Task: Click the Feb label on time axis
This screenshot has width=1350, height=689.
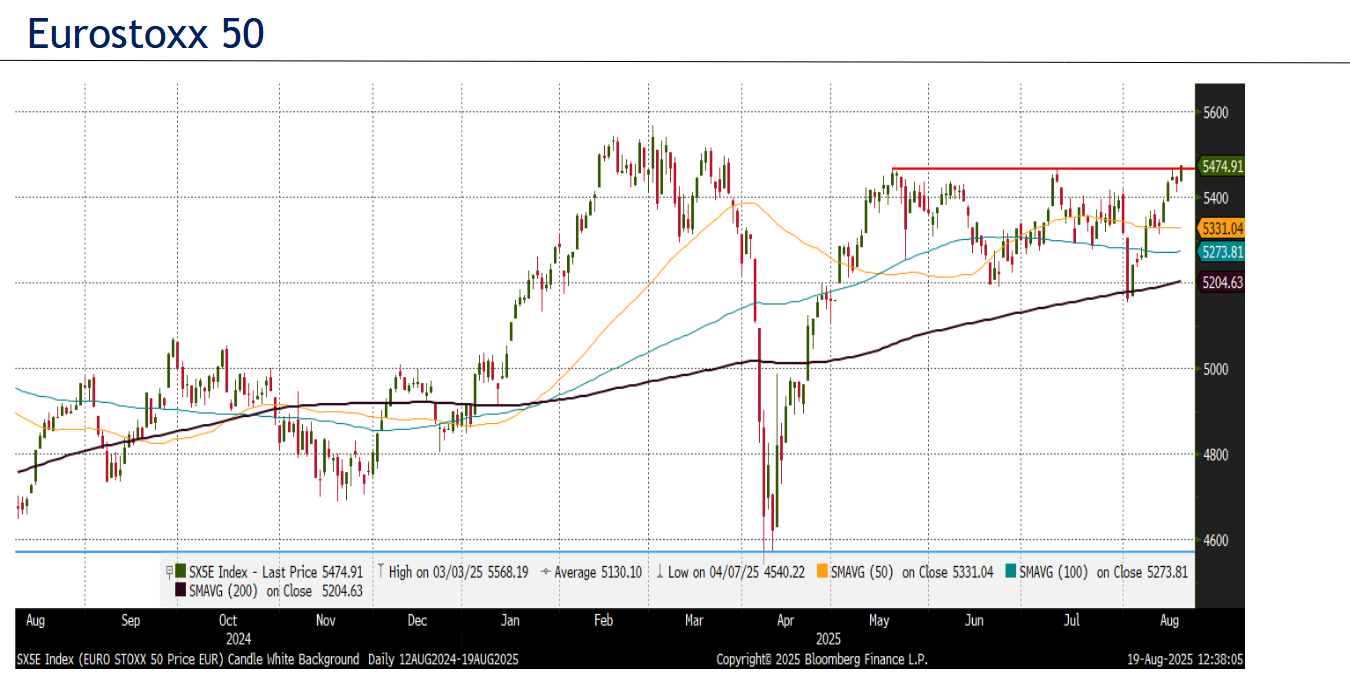Action: 603,621
